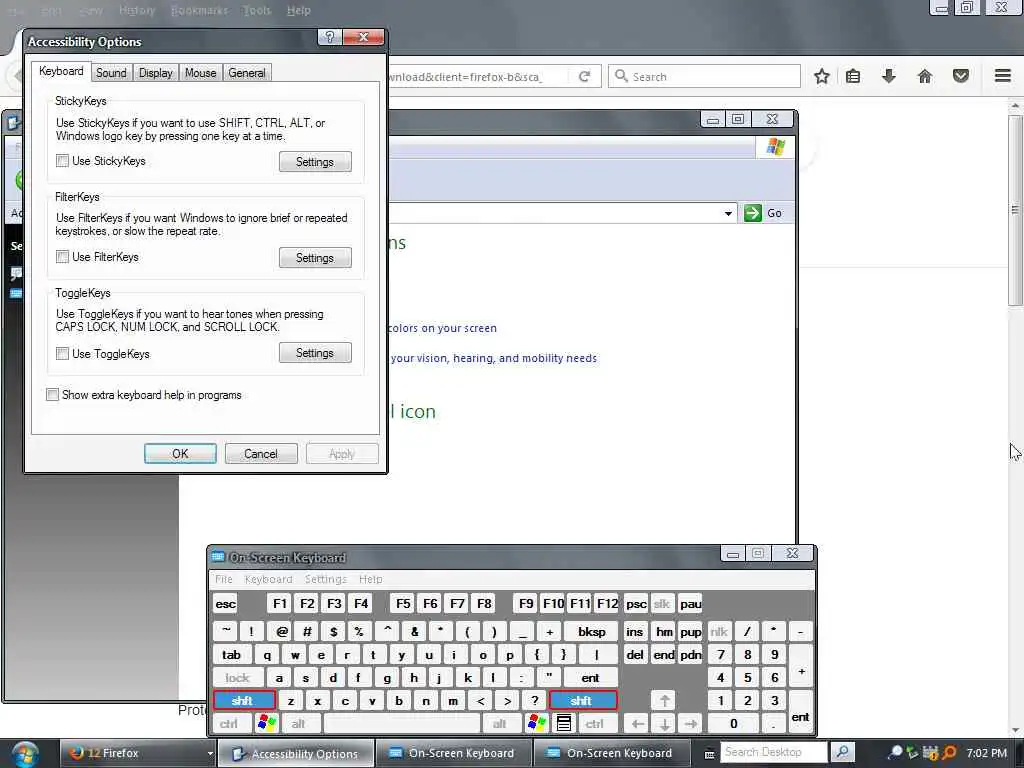Toggle the lock key on On-Screen Keyboard
The image size is (1024, 768).
238,678
